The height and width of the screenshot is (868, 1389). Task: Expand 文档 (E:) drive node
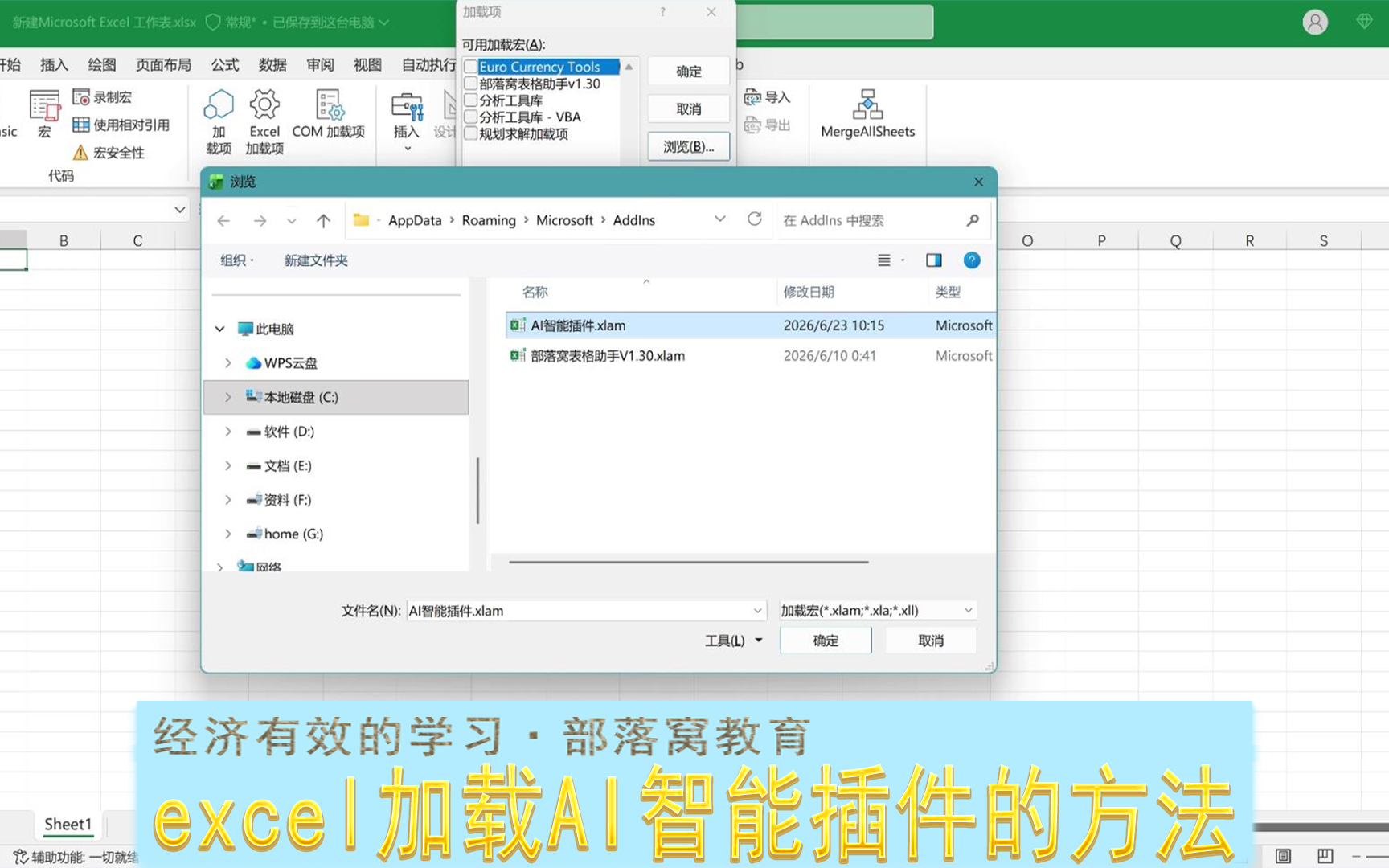point(228,465)
